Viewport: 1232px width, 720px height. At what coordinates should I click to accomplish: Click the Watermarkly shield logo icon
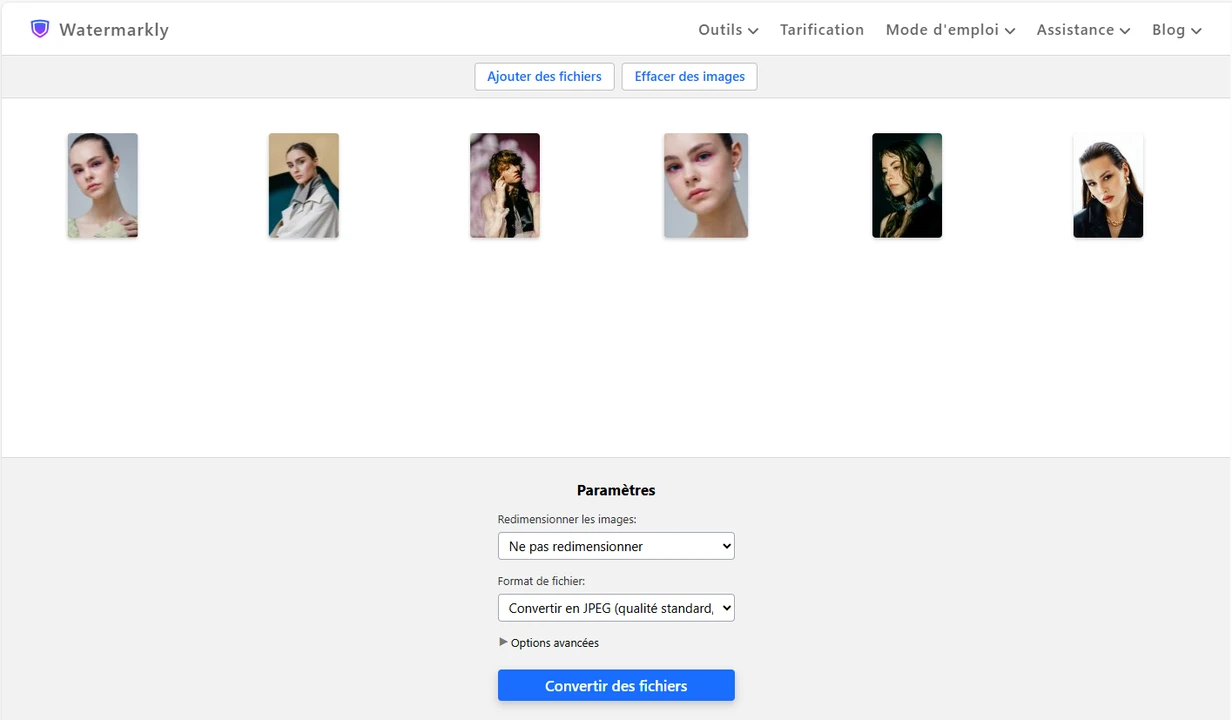point(40,29)
